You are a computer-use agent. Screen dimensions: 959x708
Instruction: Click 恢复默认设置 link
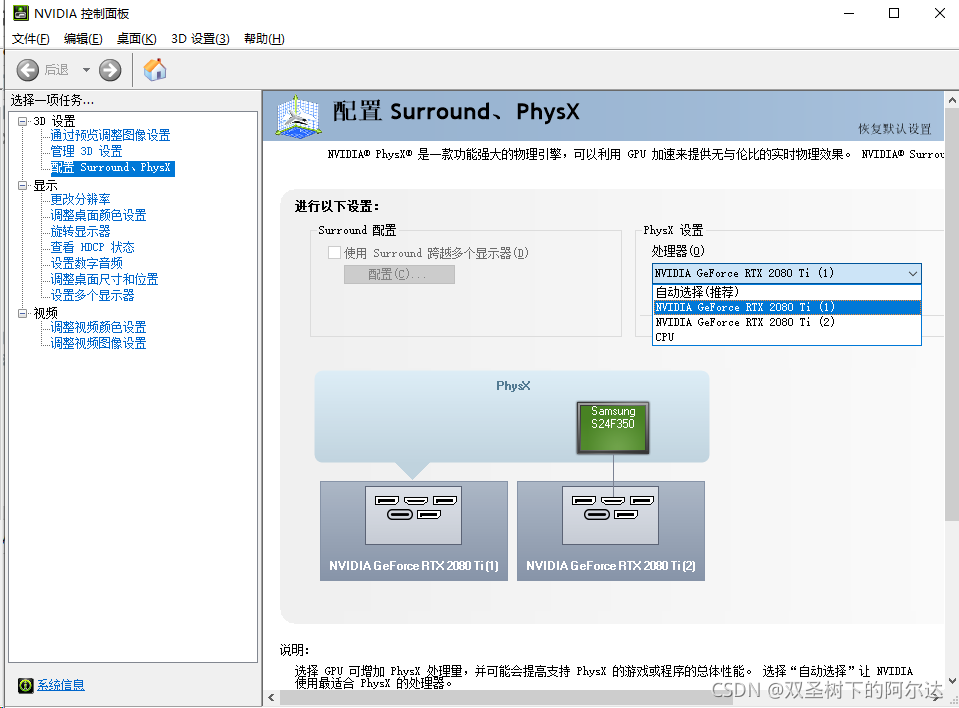point(895,128)
